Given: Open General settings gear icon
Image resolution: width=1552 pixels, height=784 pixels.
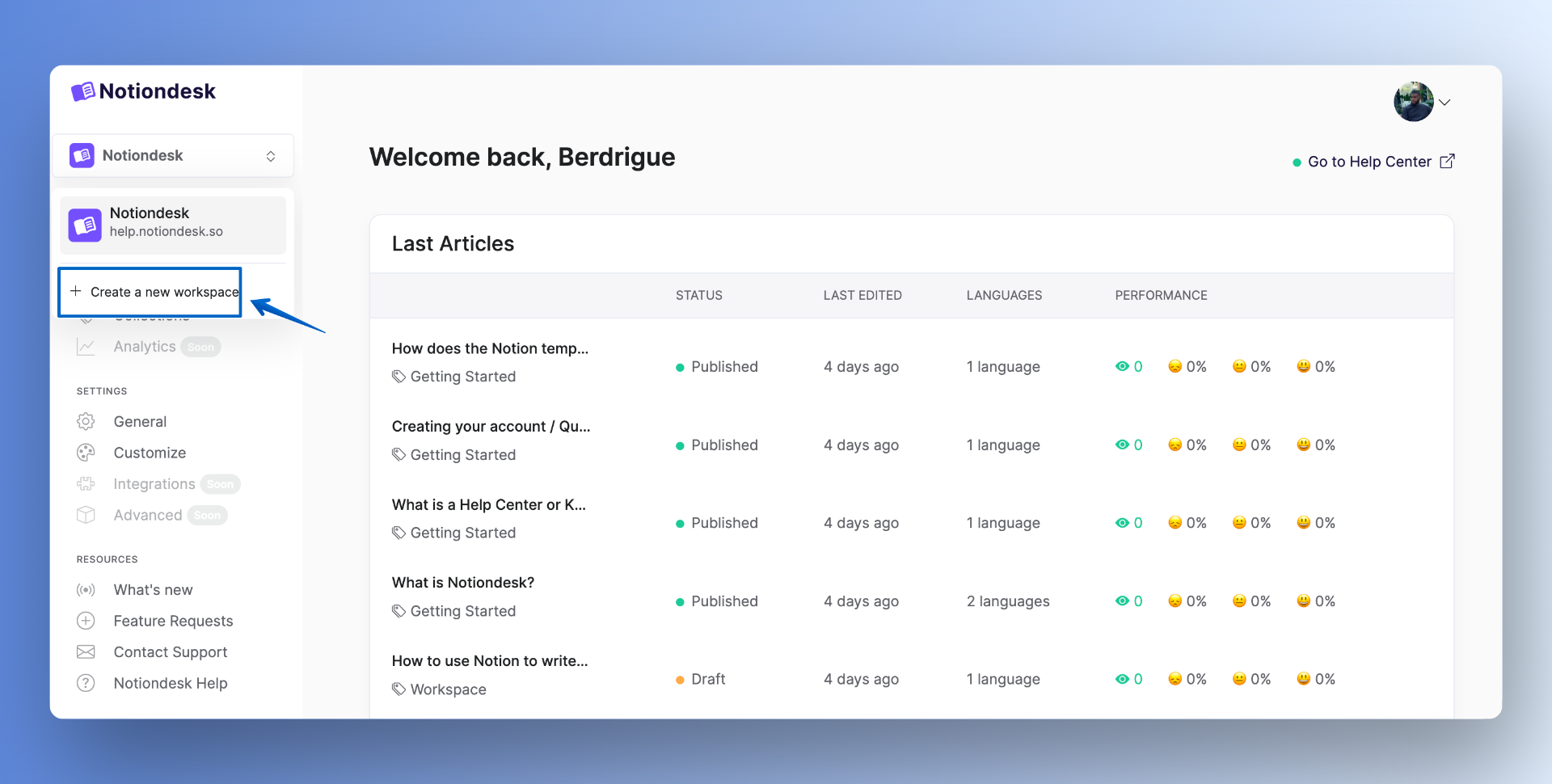Looking at the screenshot, I should coord(86,422).
